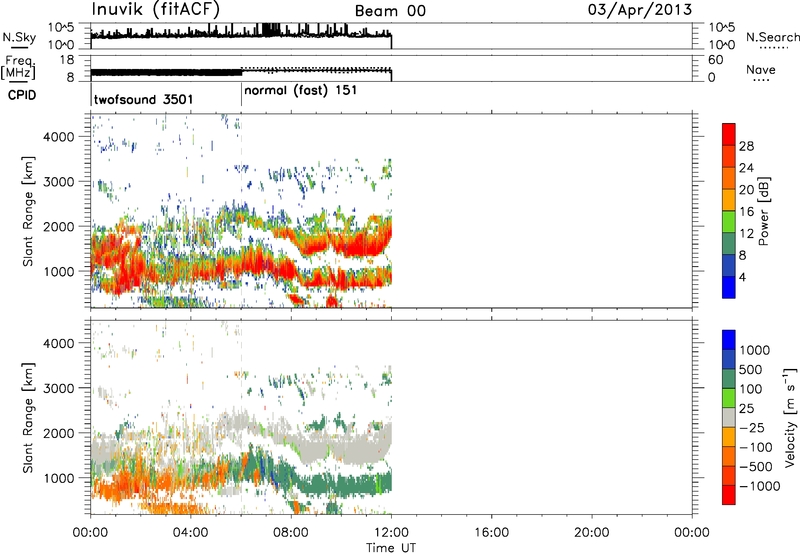
Task: Click the red top of the Power colorbar
Action: tap(729, 134)
